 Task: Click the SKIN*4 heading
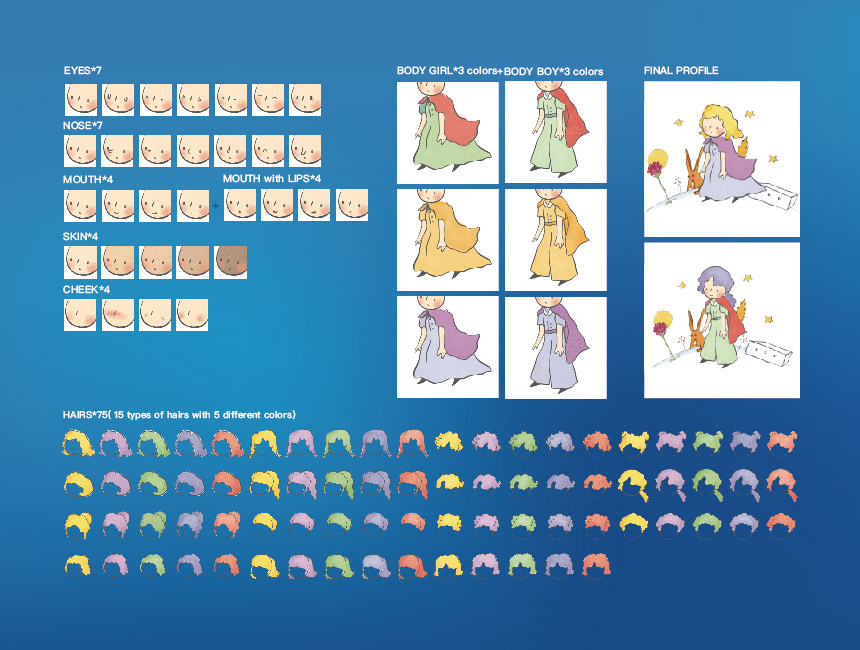click(80, 236)
